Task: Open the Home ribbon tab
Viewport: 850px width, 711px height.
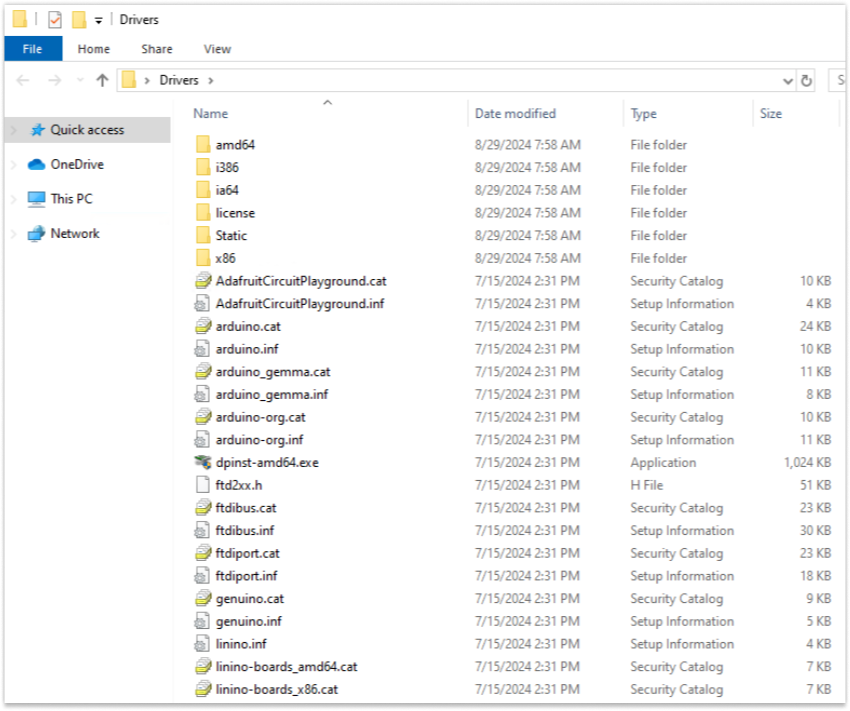Action: [x=94, y=49]
